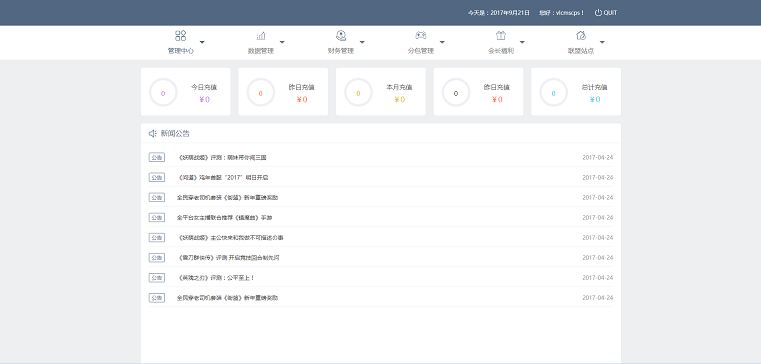This screenshot has height=364, width=761.
Task: Open the 《英魂之刃》评测 announcement
Action: (216, 278)
